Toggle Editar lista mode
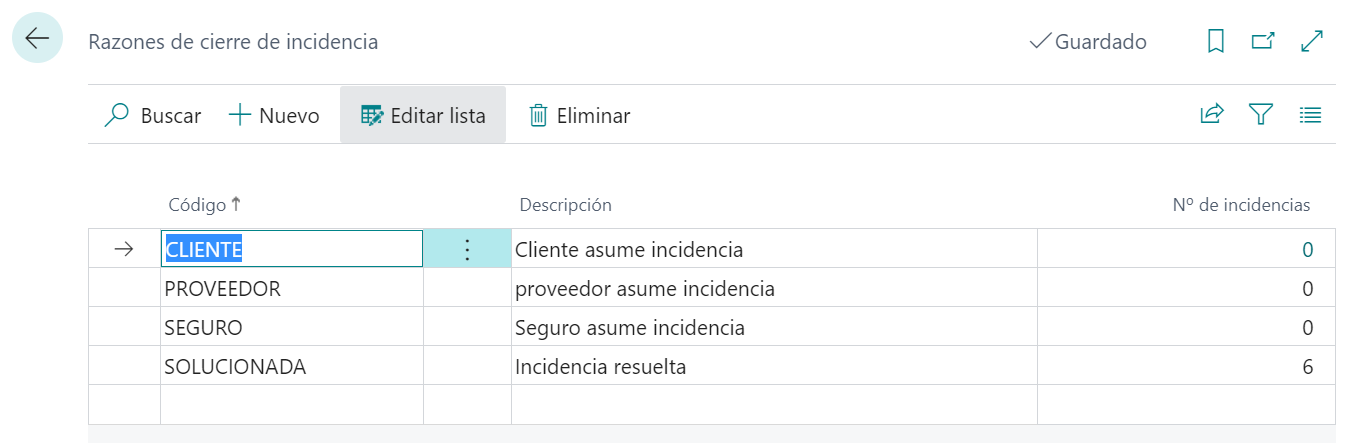 pyautogui.click(x=423, y=115)
